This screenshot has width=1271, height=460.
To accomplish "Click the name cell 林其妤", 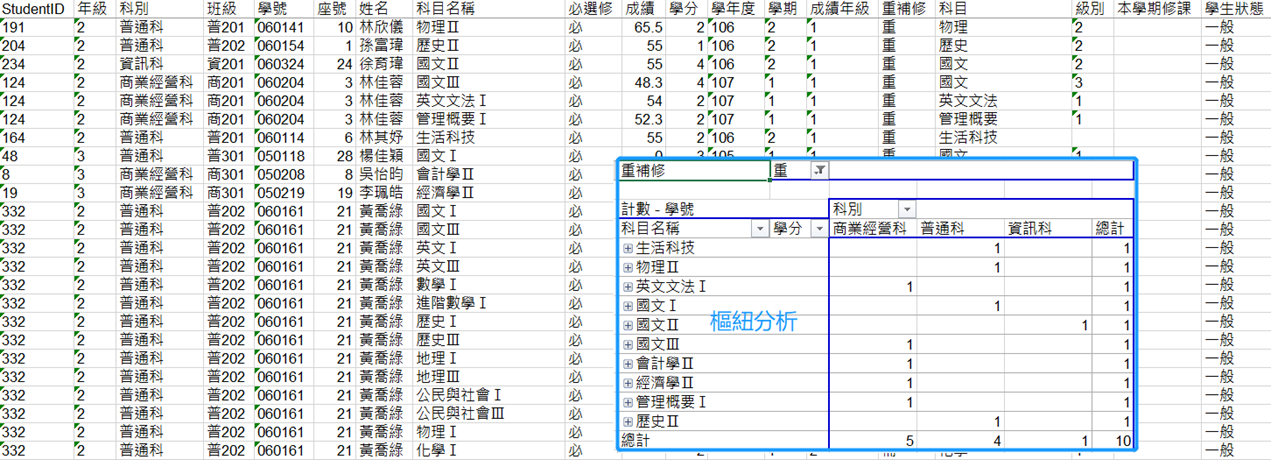I will click(x=384, y=137).
